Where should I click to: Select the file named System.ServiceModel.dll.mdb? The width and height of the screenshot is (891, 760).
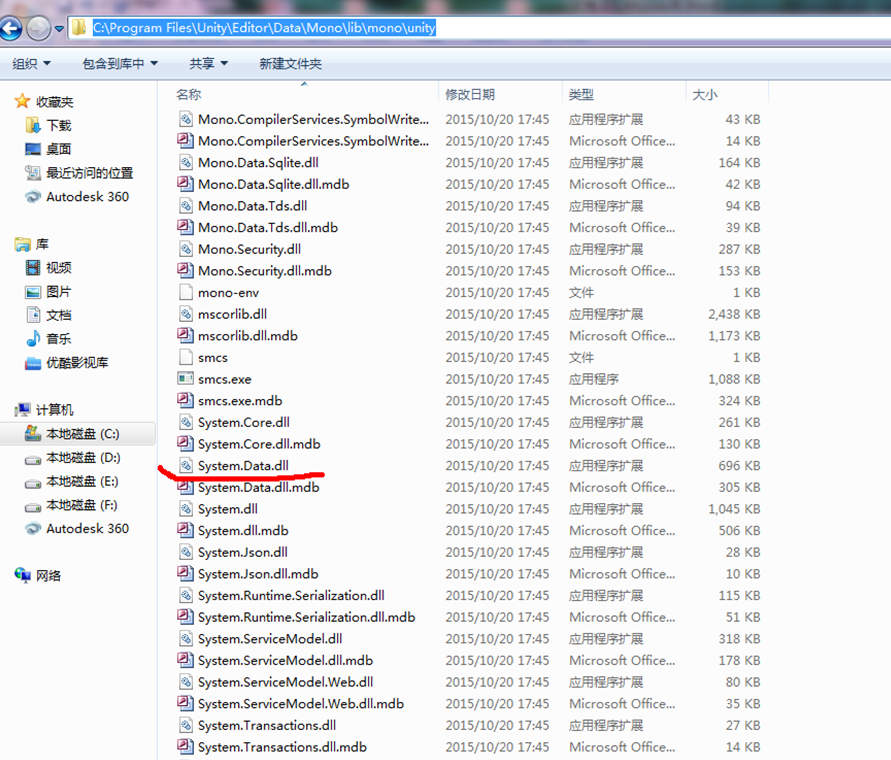coord(285,661)
